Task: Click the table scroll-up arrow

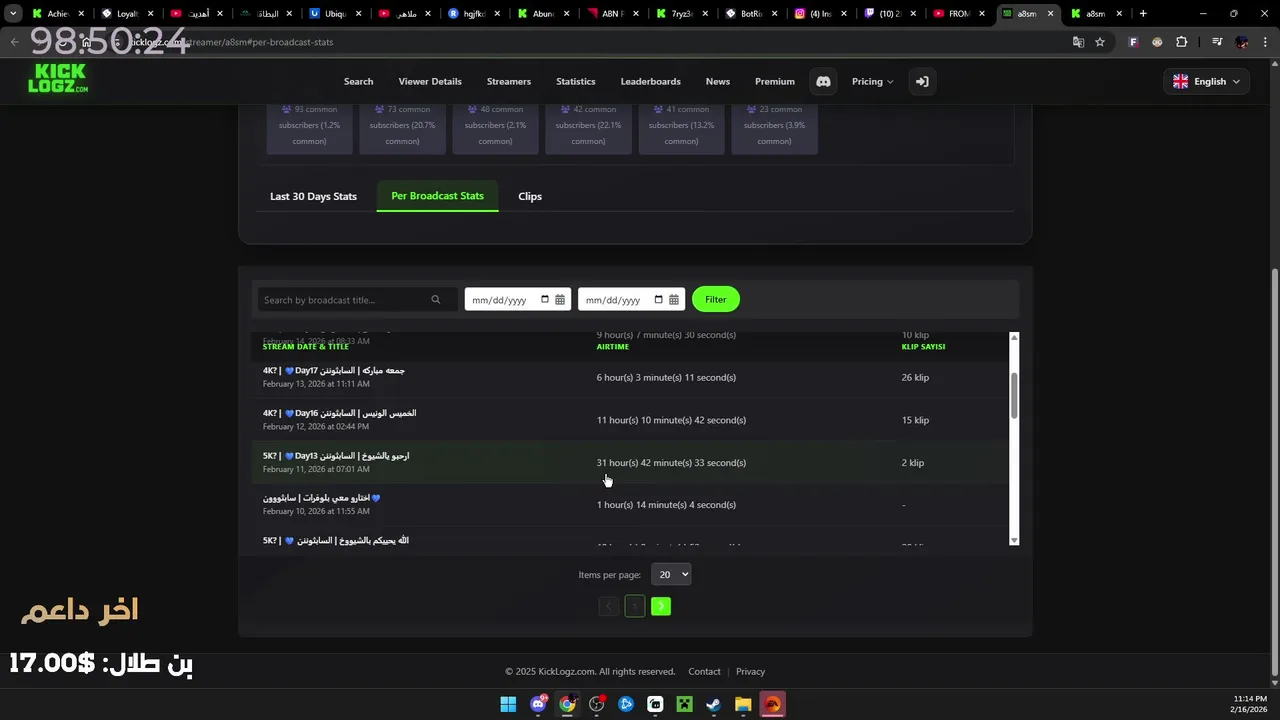Action: coord(1014,338)
